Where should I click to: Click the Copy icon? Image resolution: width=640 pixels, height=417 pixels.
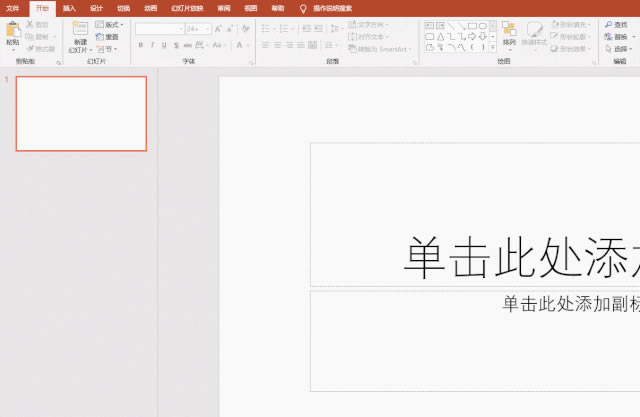[29, 37]
